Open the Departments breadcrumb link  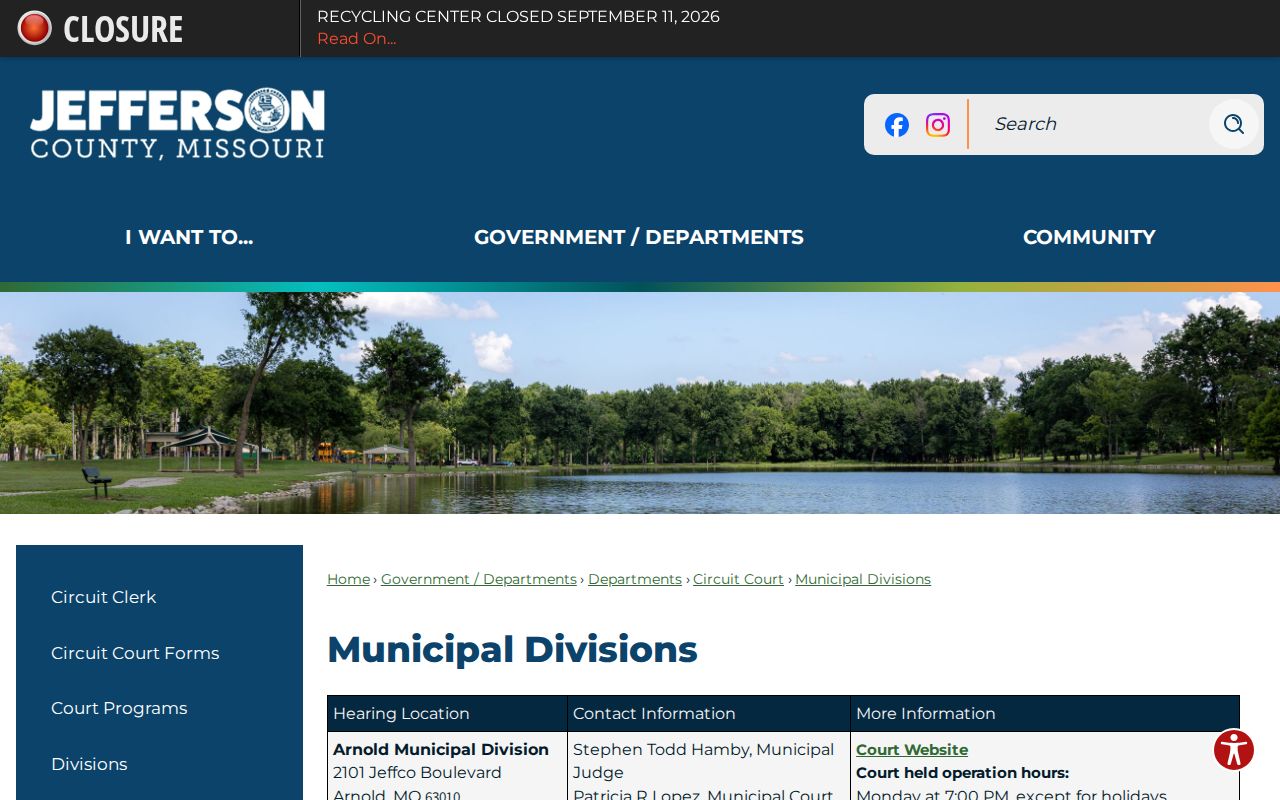point(635,579)
